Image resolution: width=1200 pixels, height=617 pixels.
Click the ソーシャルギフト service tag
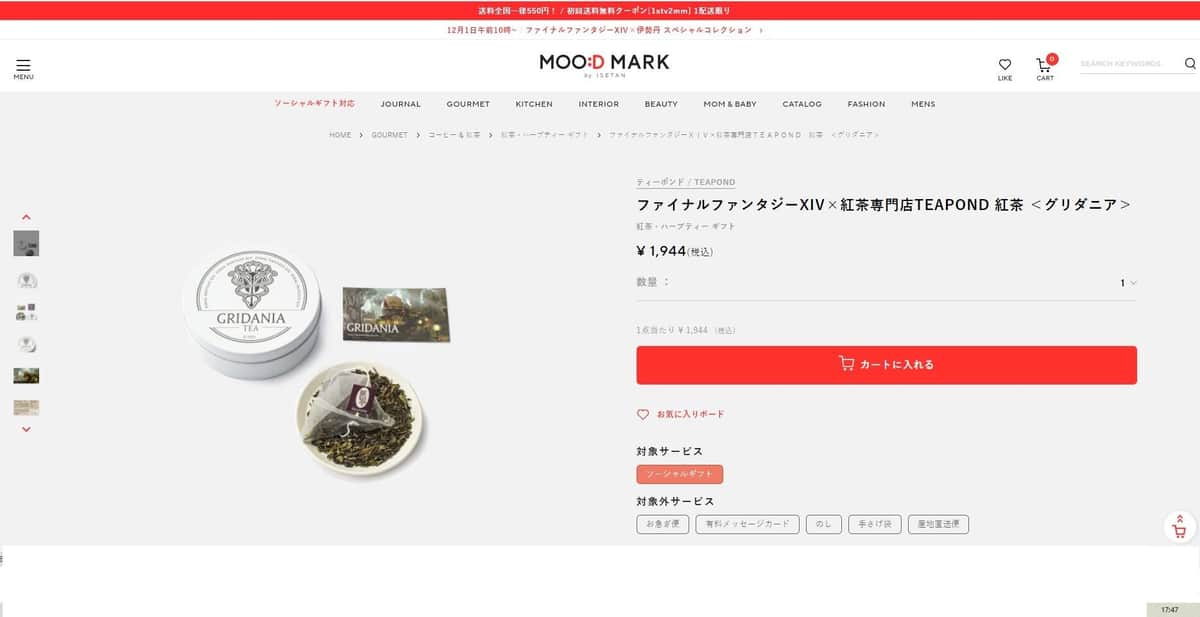tap(679, 474)
